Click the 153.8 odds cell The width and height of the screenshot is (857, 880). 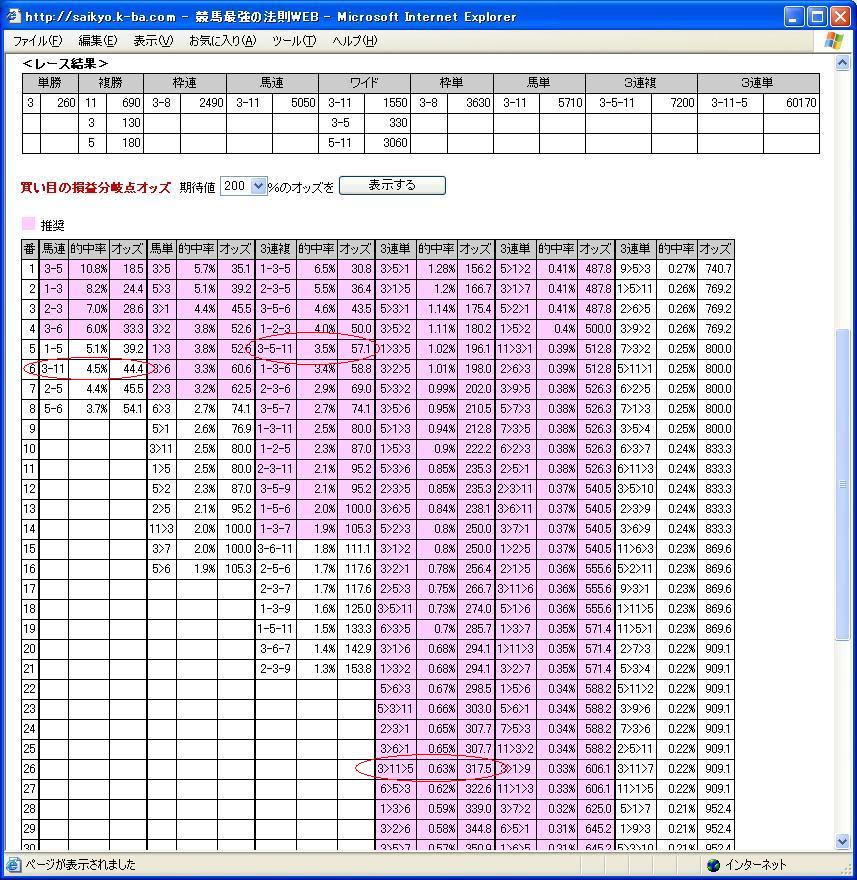pos(356,669)
